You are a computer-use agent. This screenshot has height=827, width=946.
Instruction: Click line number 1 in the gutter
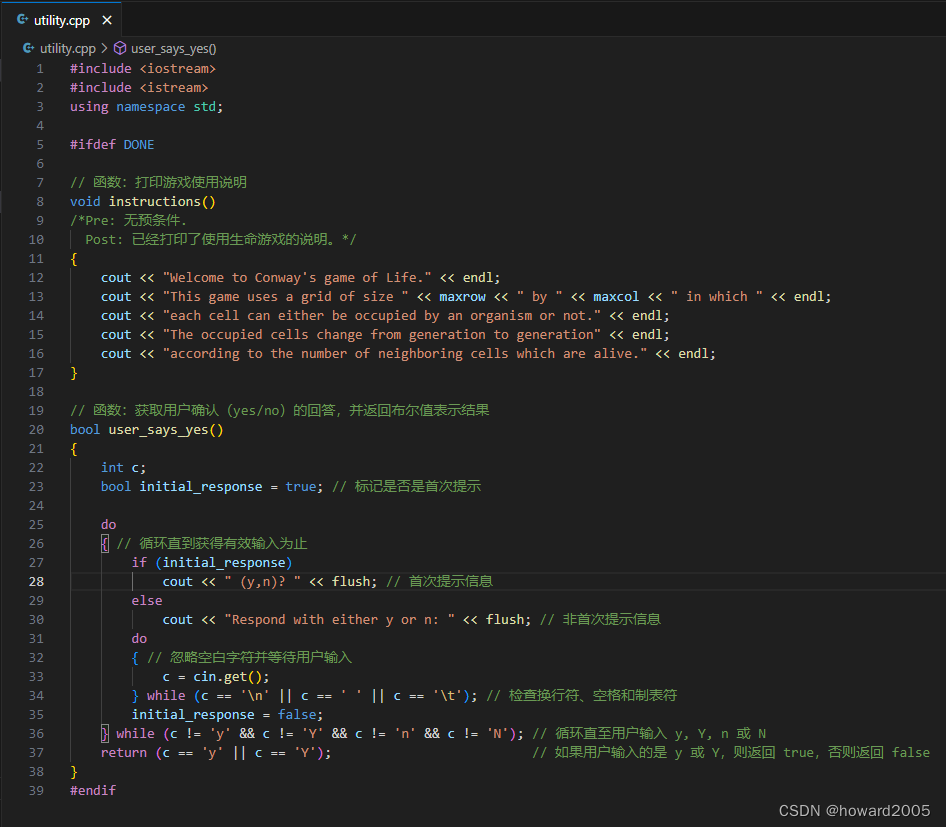tap(40, 69)
